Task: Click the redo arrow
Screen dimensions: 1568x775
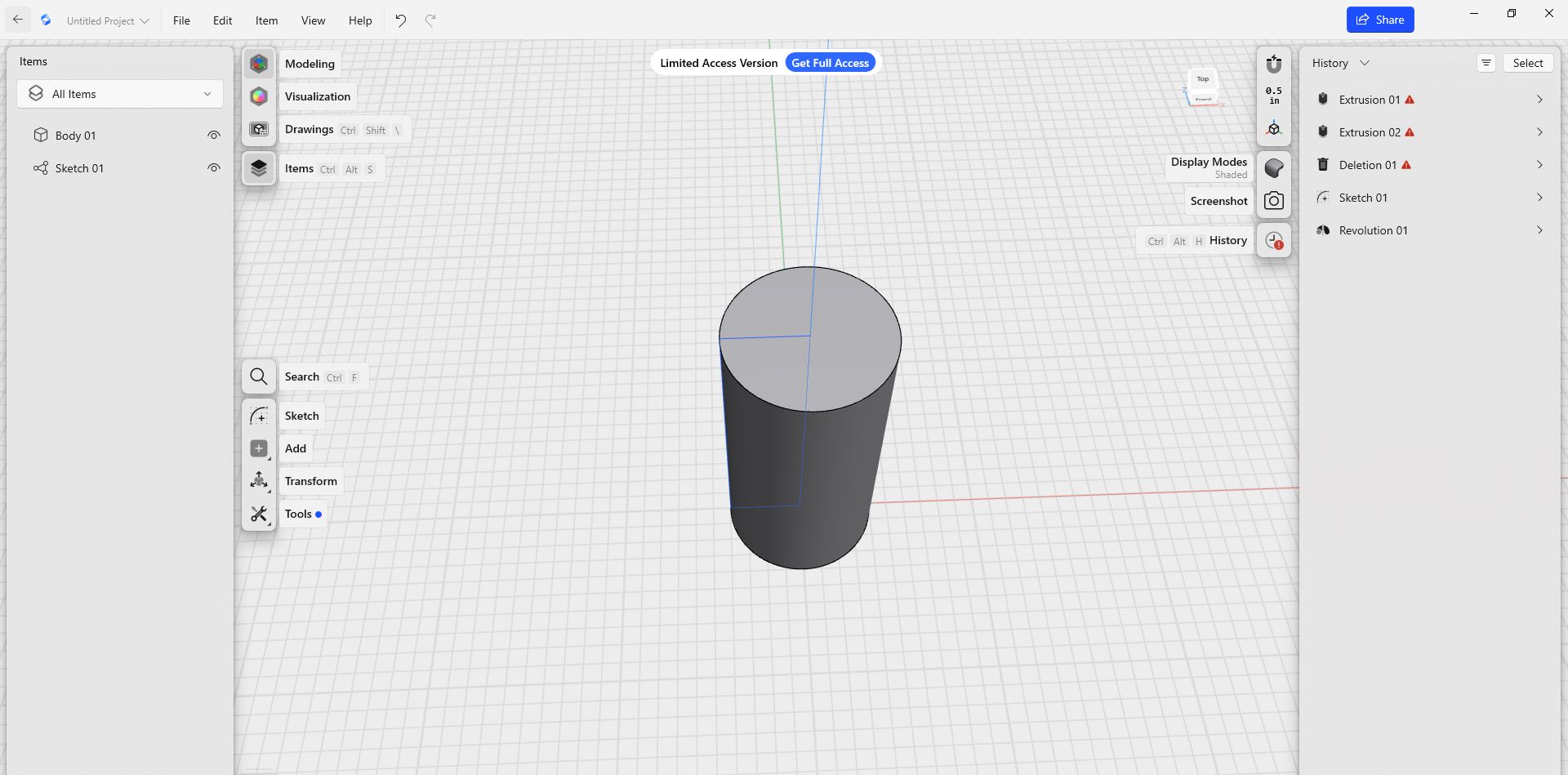Action: (x=430, y=20)
